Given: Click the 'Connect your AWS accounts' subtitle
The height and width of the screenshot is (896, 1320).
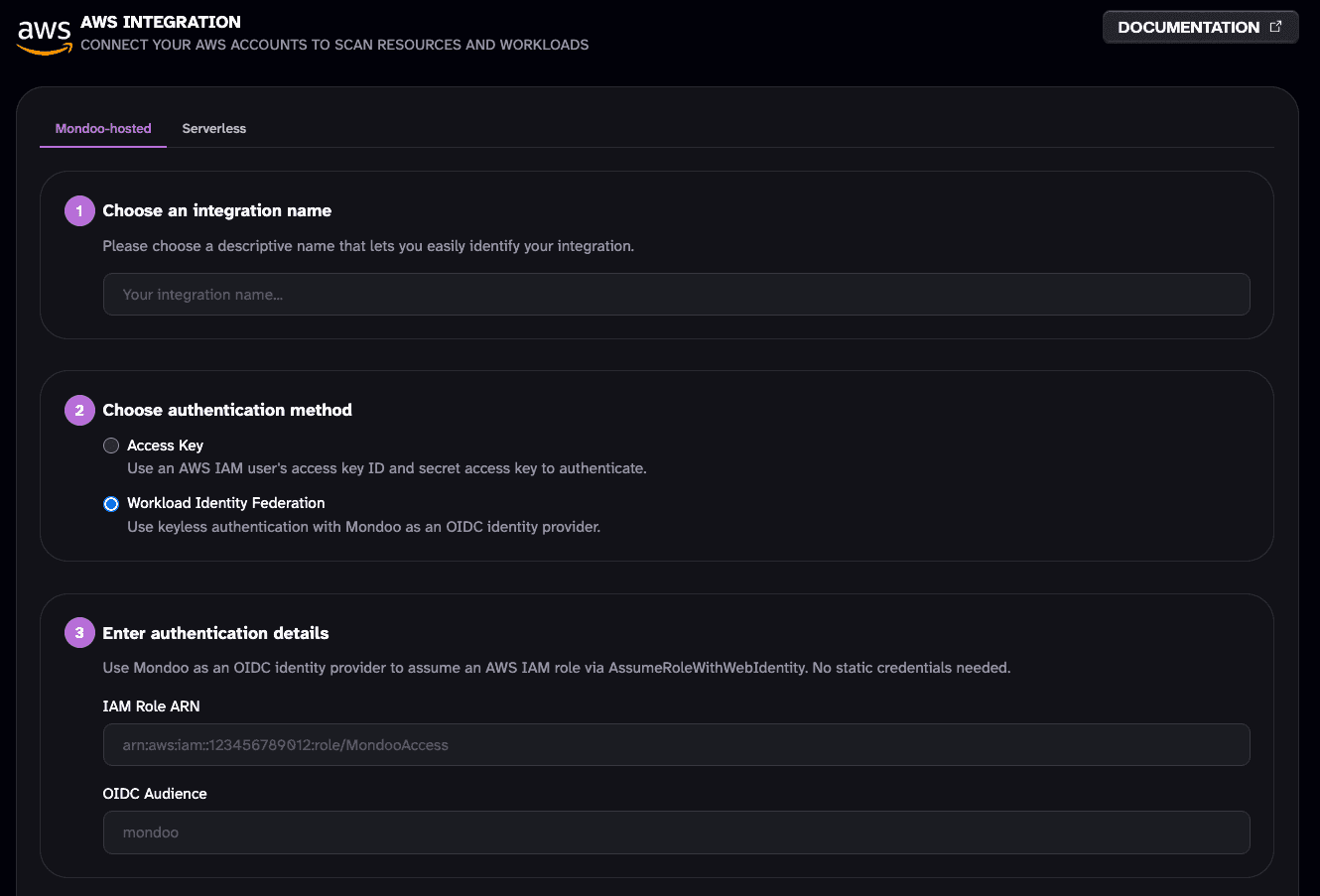Looking at the screenshot, I should [334, 45].
